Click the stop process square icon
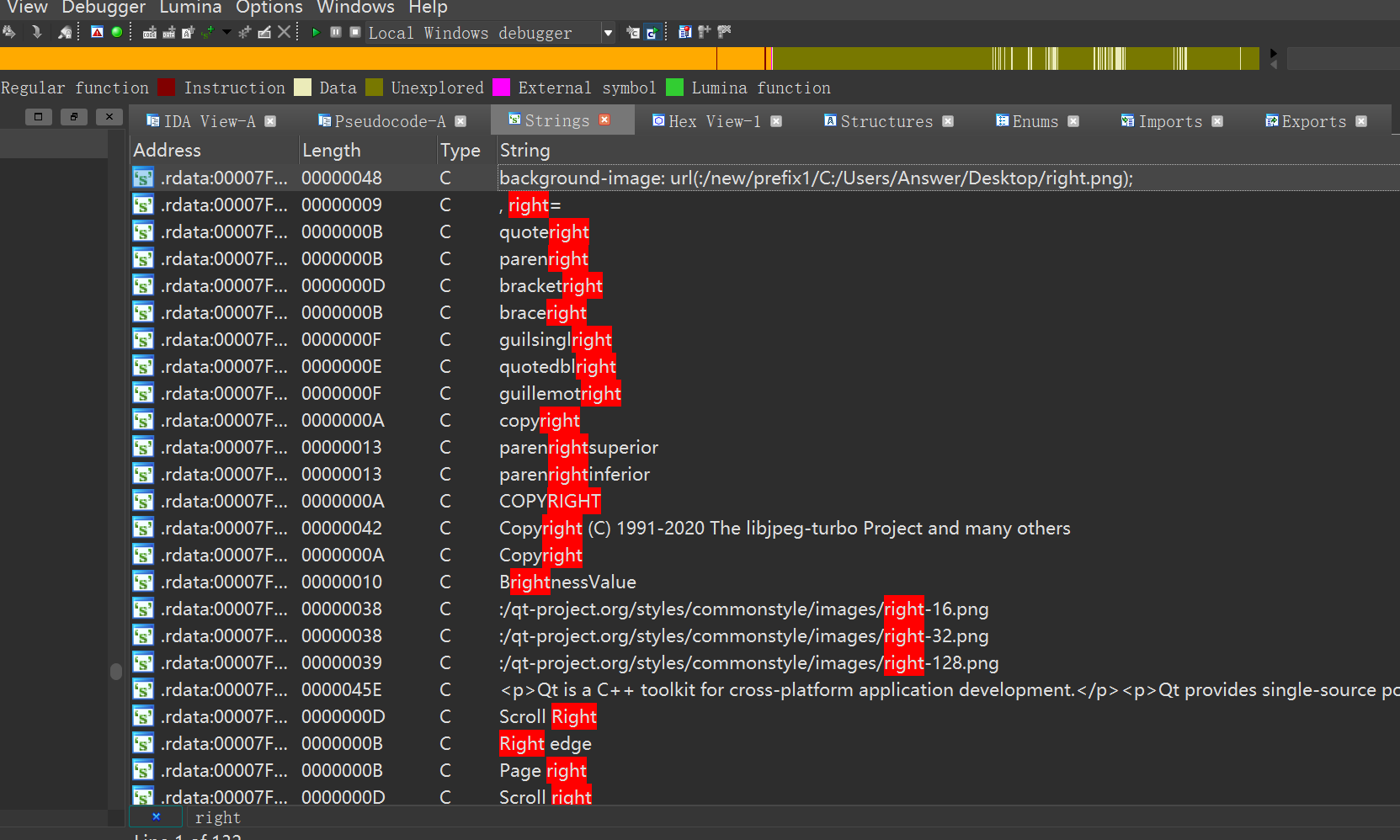This screenshot has height=840, width=1400. 355,32
